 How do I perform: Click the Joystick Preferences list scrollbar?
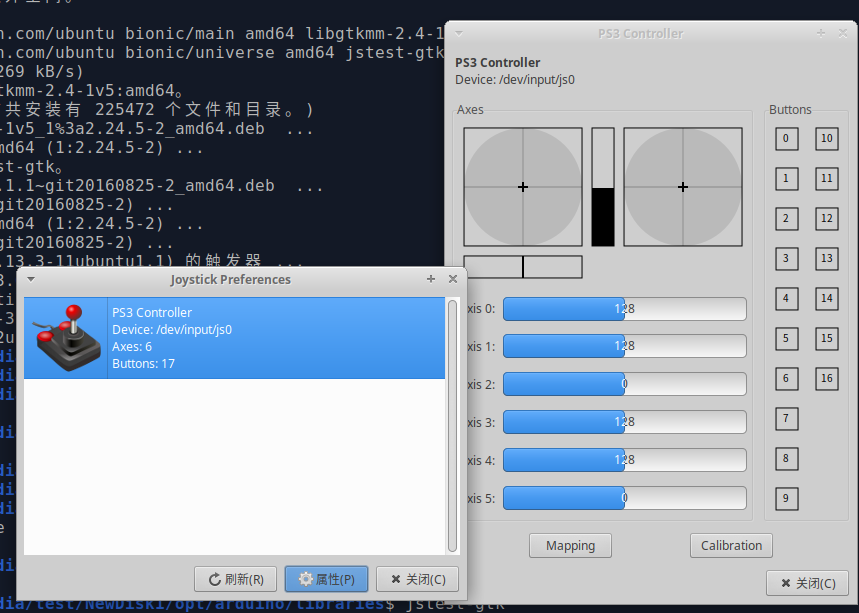pos(453,426)
